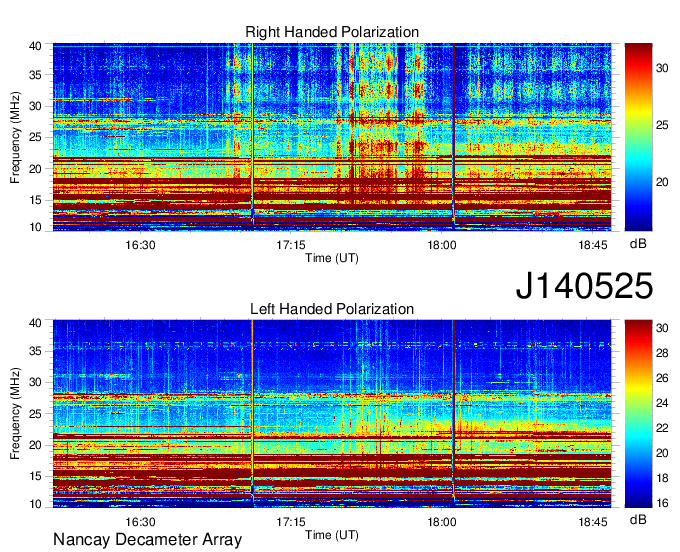Click the 20 MHz tick on Left Handed plot
680x552 pixels.
(35, 445)
